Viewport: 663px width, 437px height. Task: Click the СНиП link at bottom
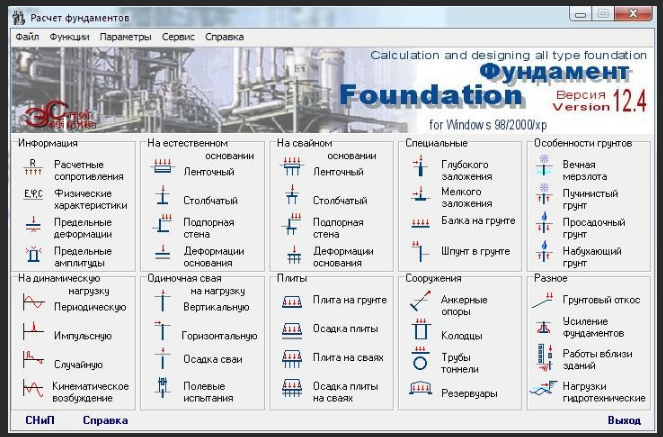[x=40, y=420]
